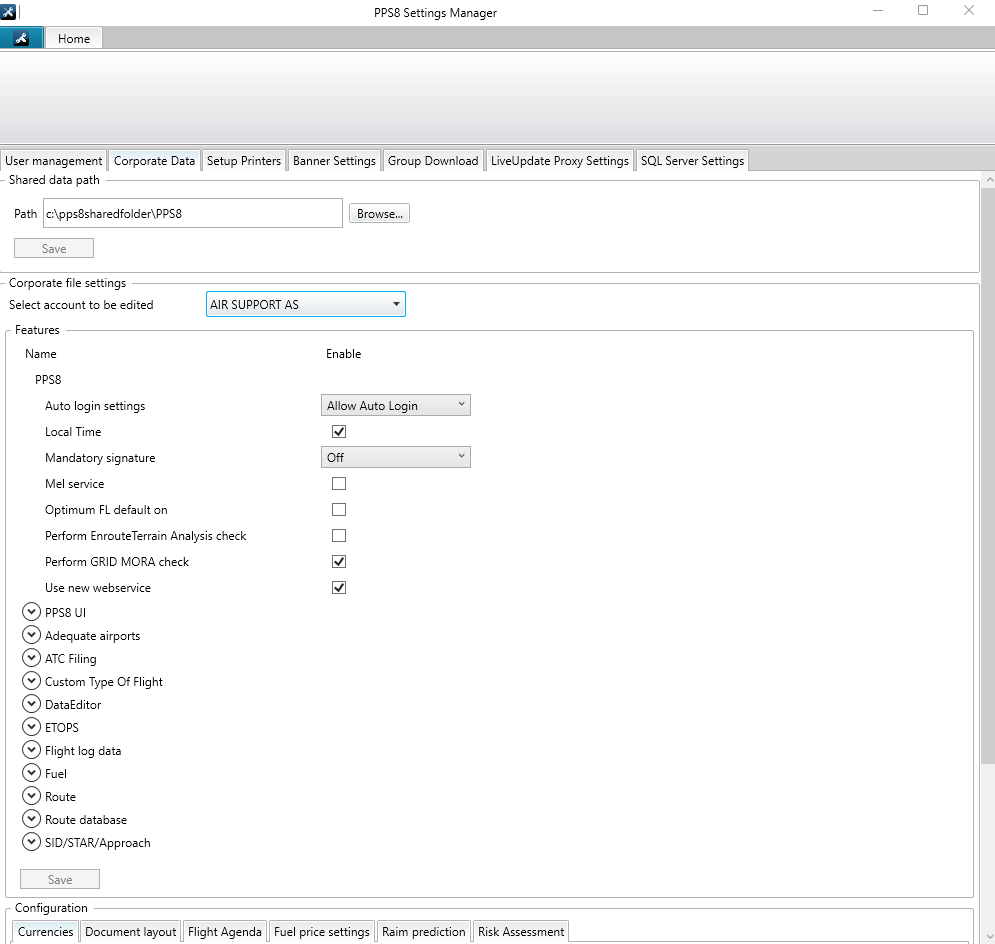Select the Fuel price settings tab
This screenshot has width=995, height=944.
pyautogui.click(x=322, y=931)
